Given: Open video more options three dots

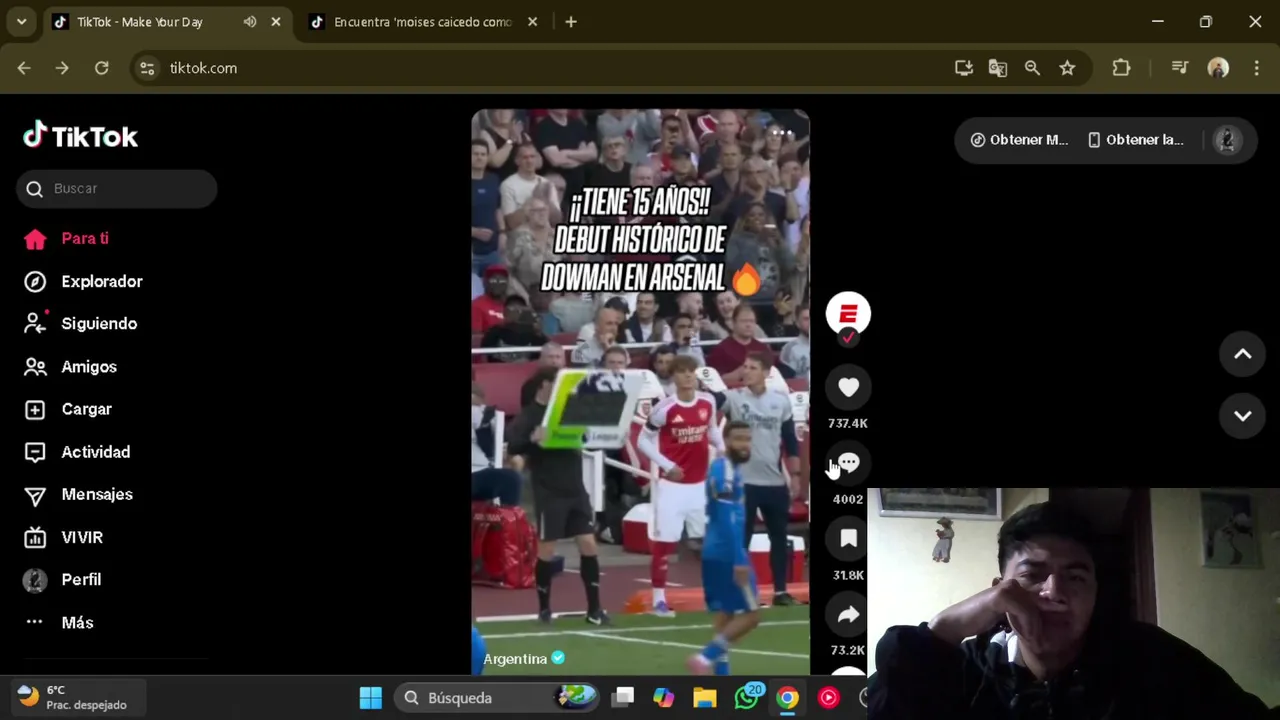Looking at the screenshot, I should 781,133.
